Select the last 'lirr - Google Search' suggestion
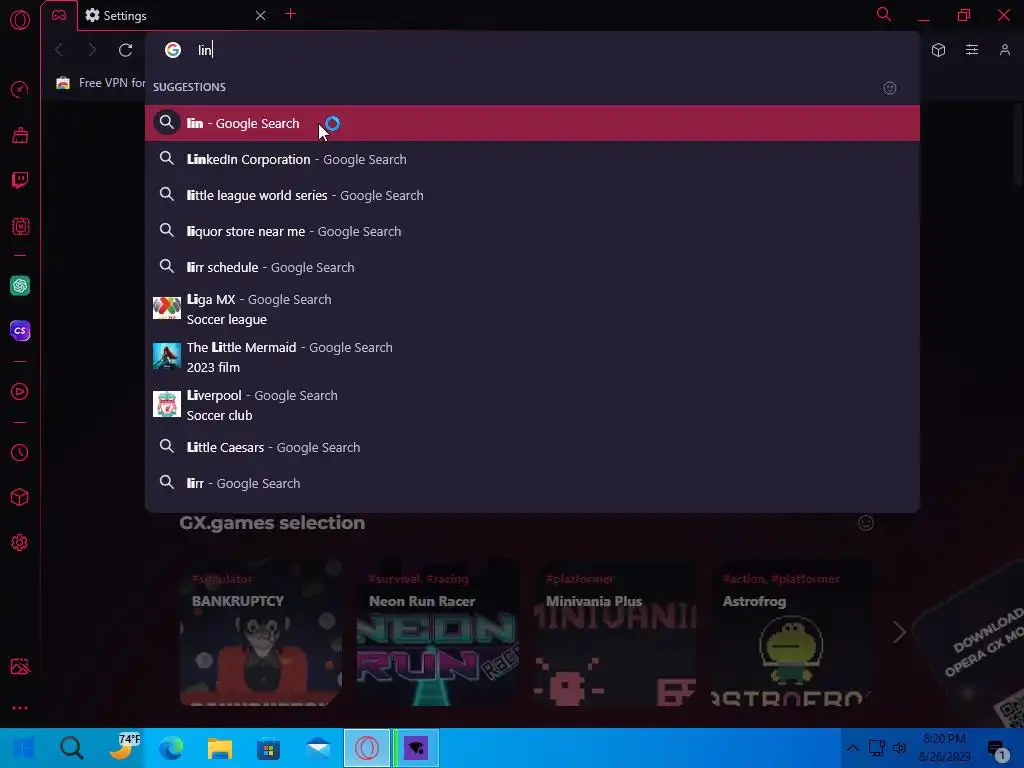The width and height of the screenshot is (1024, 768). pos(532,483)
